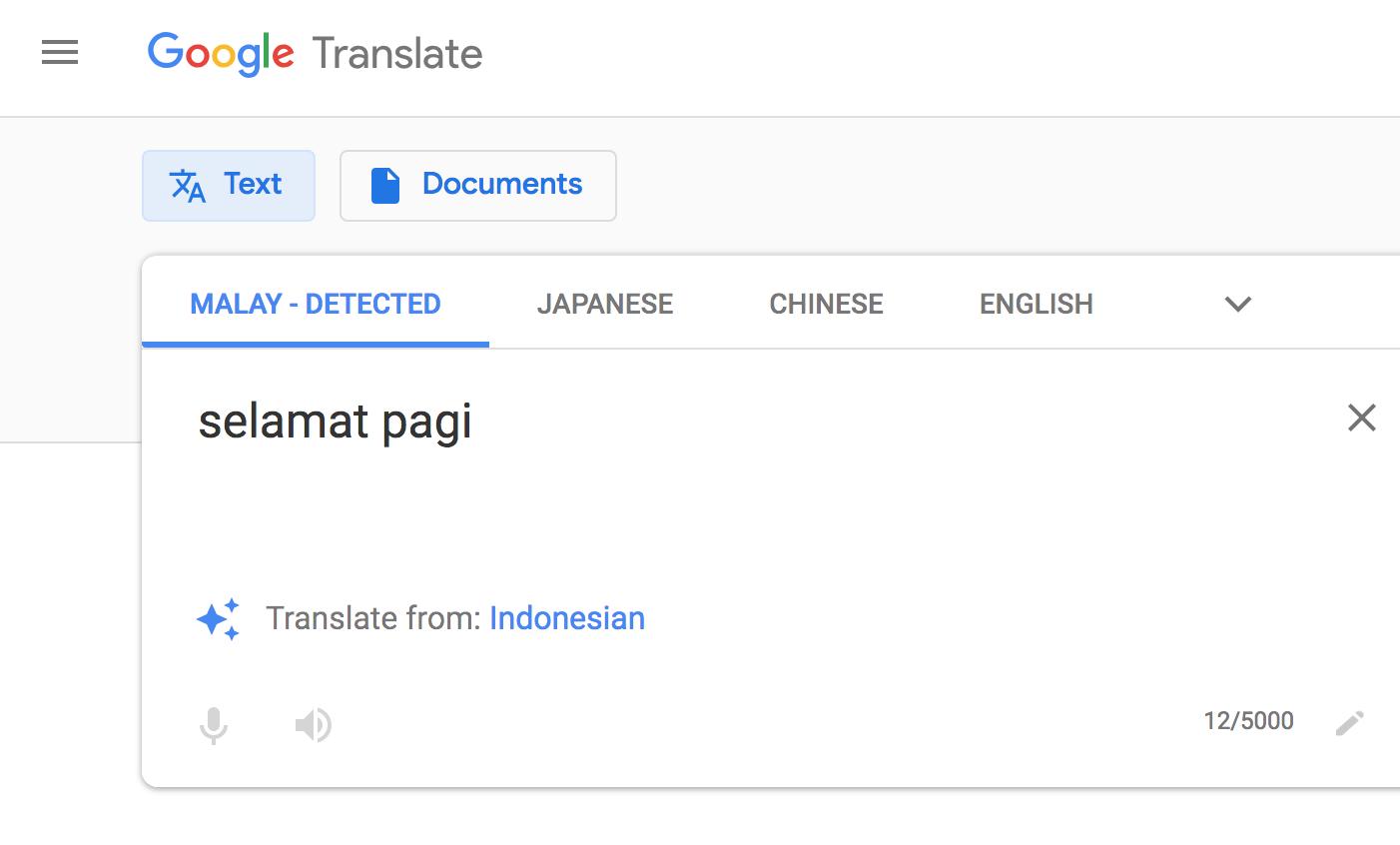Listen to source text via speaker icon
Image resolution: width=1400 pixels, height=845 pixels.
[x=313, y=725]
